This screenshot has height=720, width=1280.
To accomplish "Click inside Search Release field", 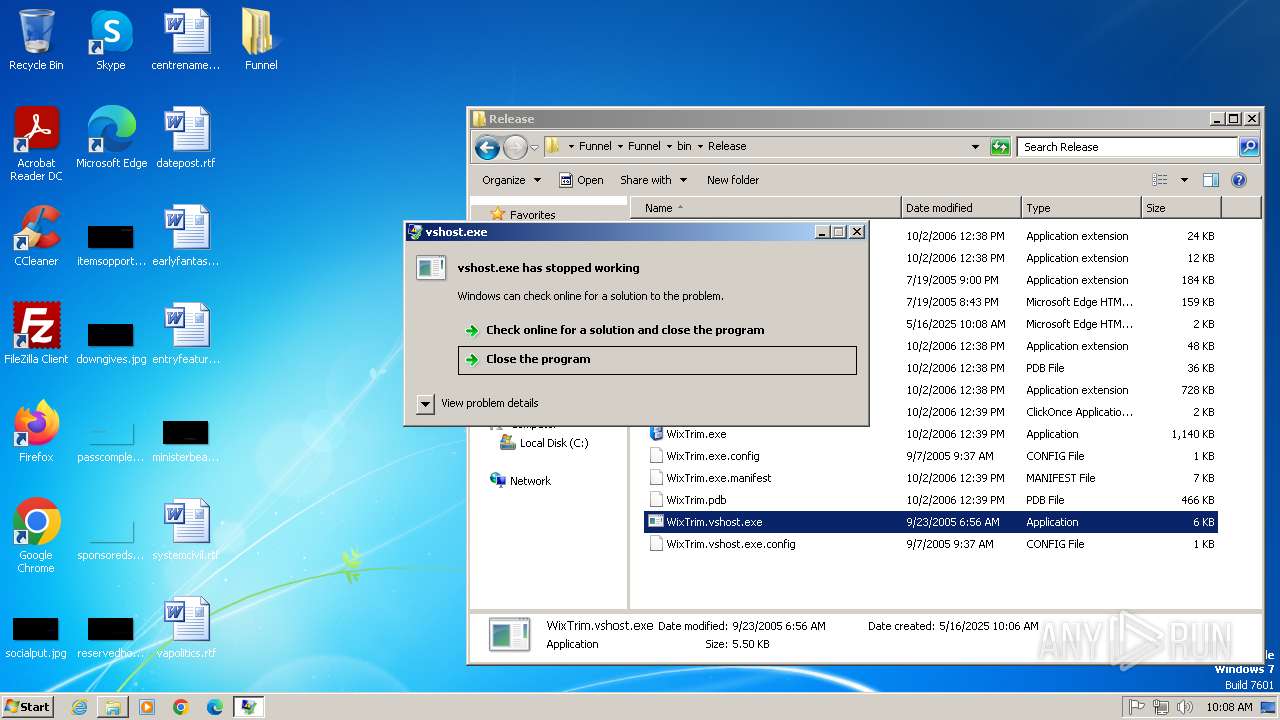I will pos(1128,147).
